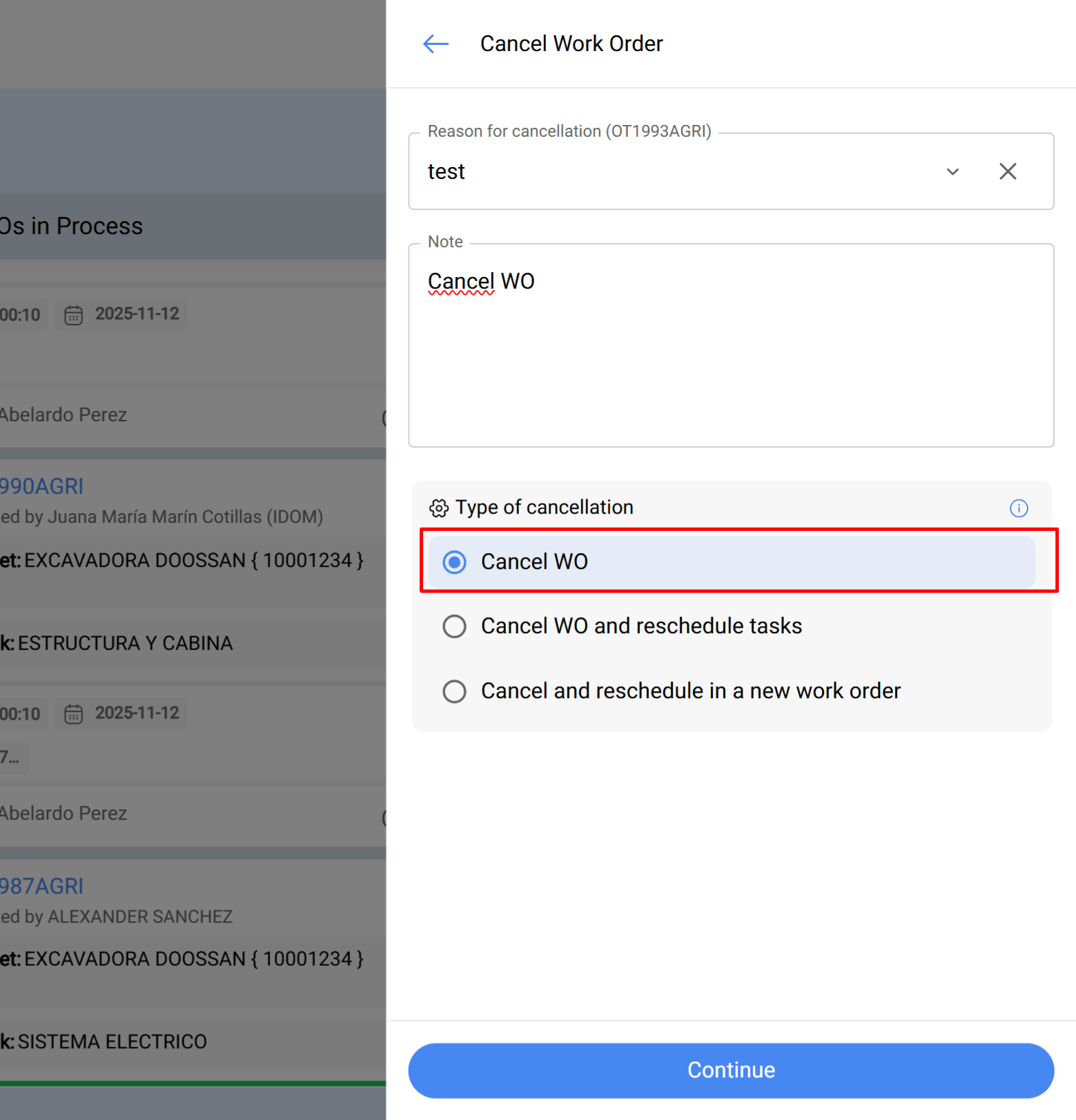This screenshot has width=1076, height=1120.
Task: Click the calendar icon next to 2025-11-12 date
Action: (73, 314)
